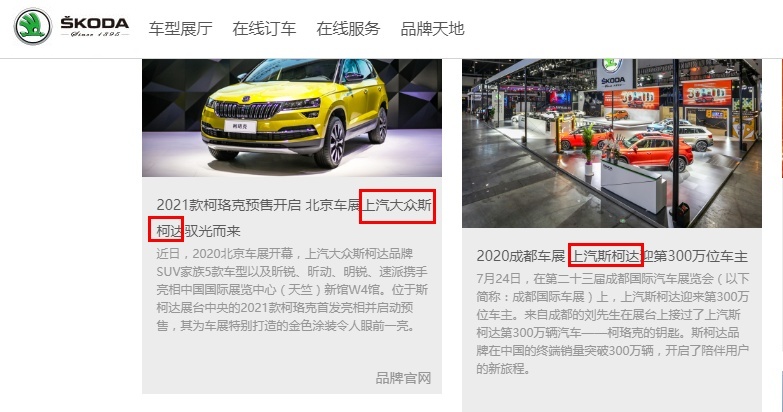The image size is (783, 412).
Task: Open the yellow Karoq car photo
Action: coord(292,118)
